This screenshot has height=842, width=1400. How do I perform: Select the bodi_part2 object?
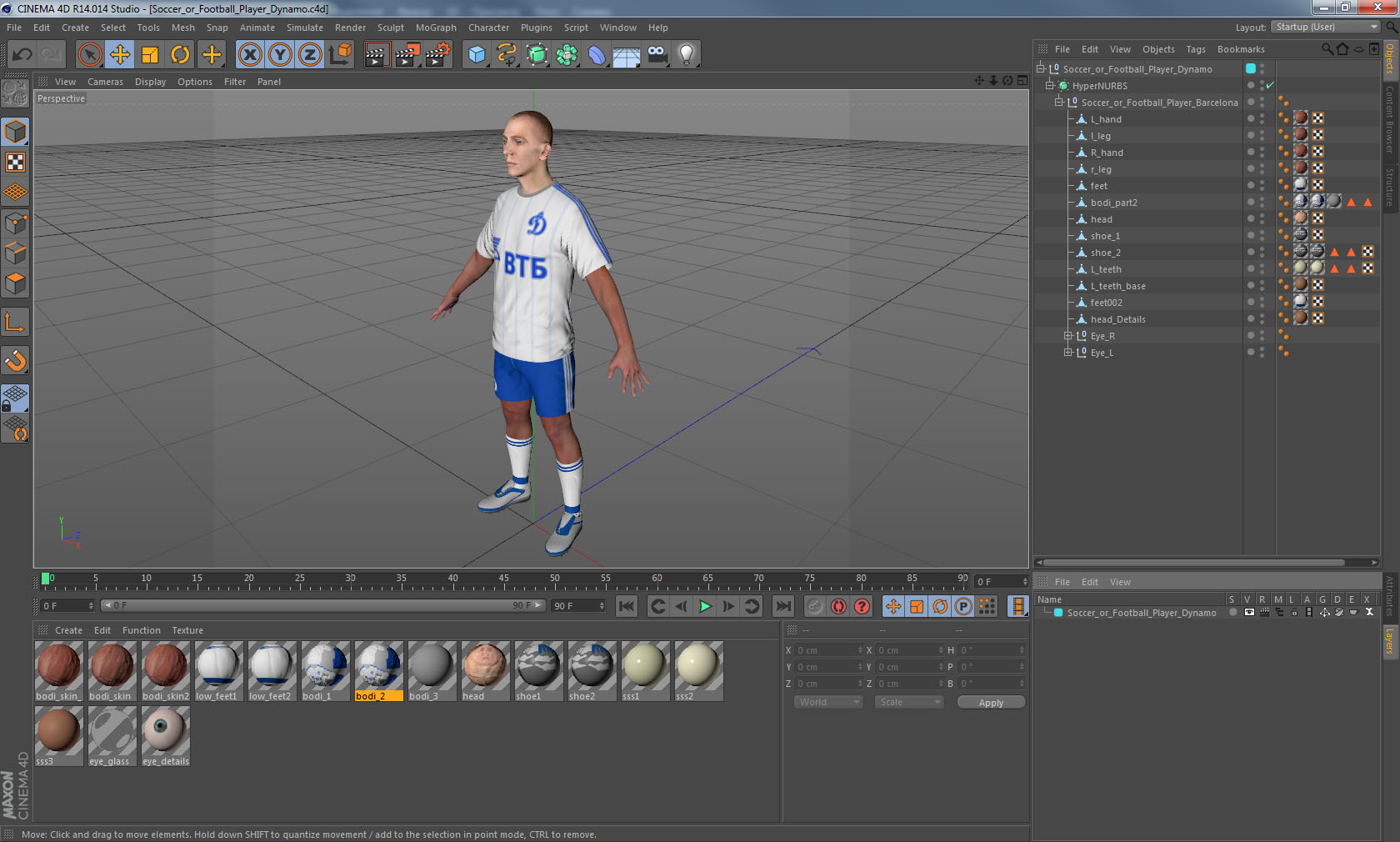(1113, 203)
